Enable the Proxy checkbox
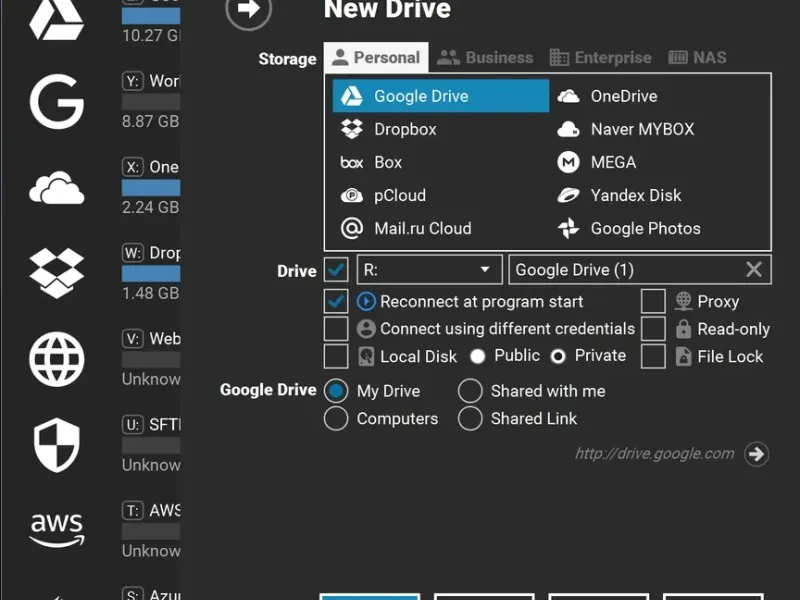Screen dimensions: 800x600 tap(653, 302)
